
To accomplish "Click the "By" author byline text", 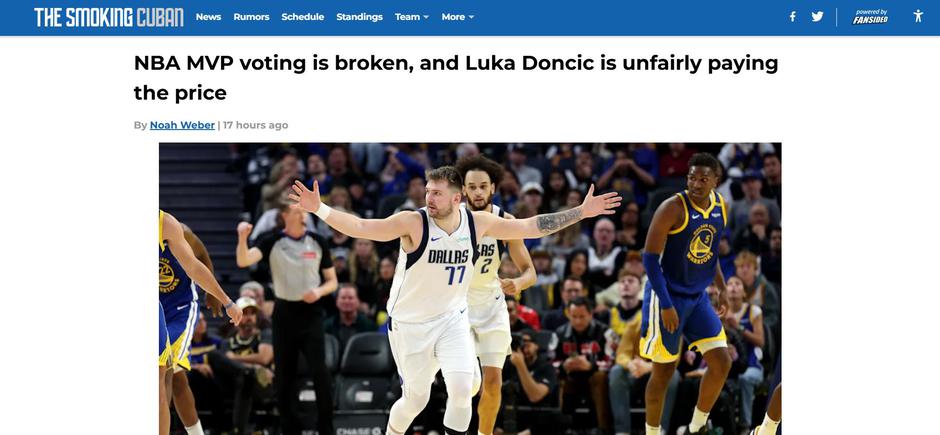I will coord(140,125).
